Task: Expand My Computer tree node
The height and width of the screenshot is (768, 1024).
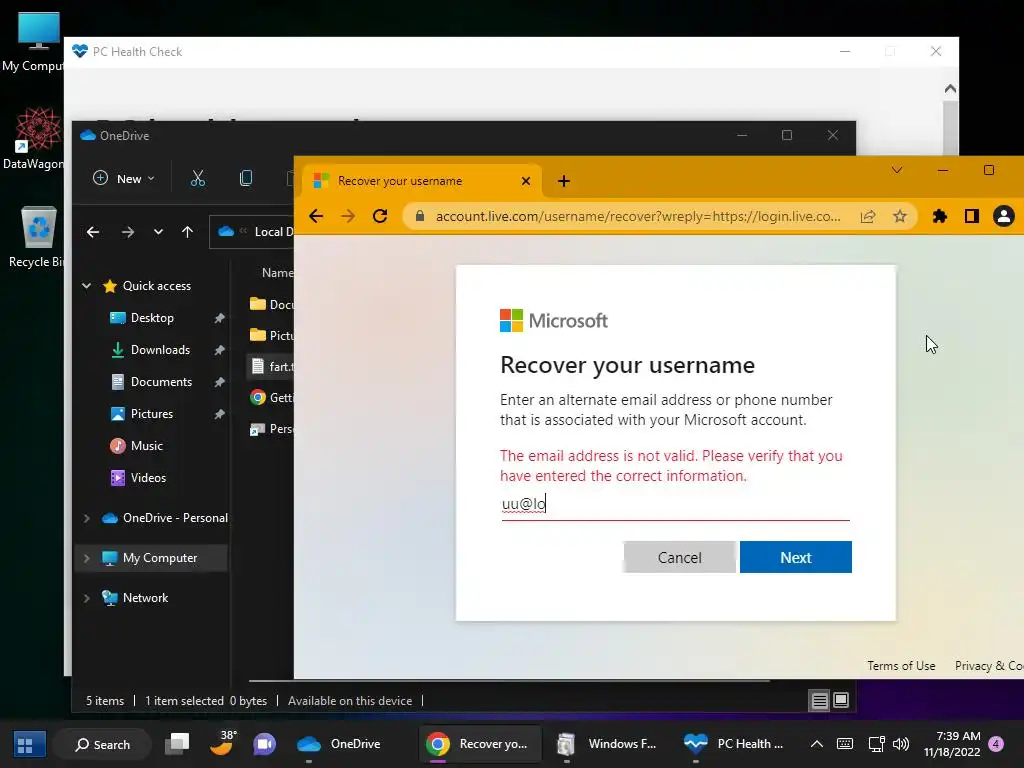Action: pyautogui.click(x=87, y=558)
